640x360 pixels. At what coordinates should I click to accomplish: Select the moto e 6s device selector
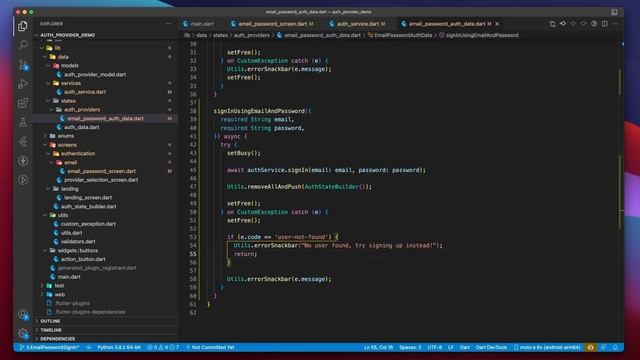(547, 347)
